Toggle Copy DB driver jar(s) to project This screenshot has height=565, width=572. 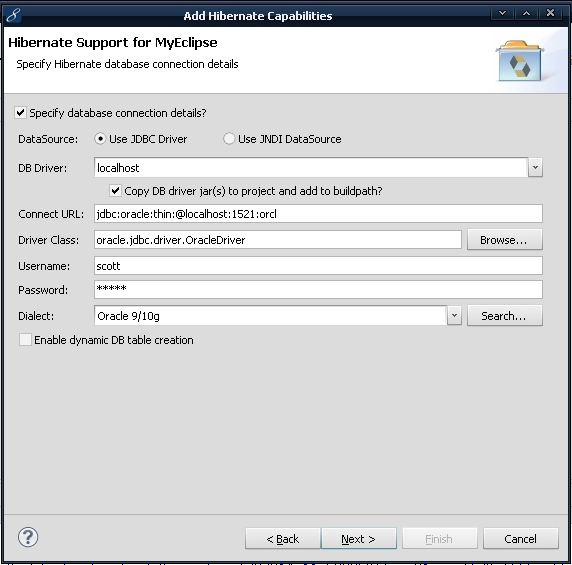coord(115,190)
